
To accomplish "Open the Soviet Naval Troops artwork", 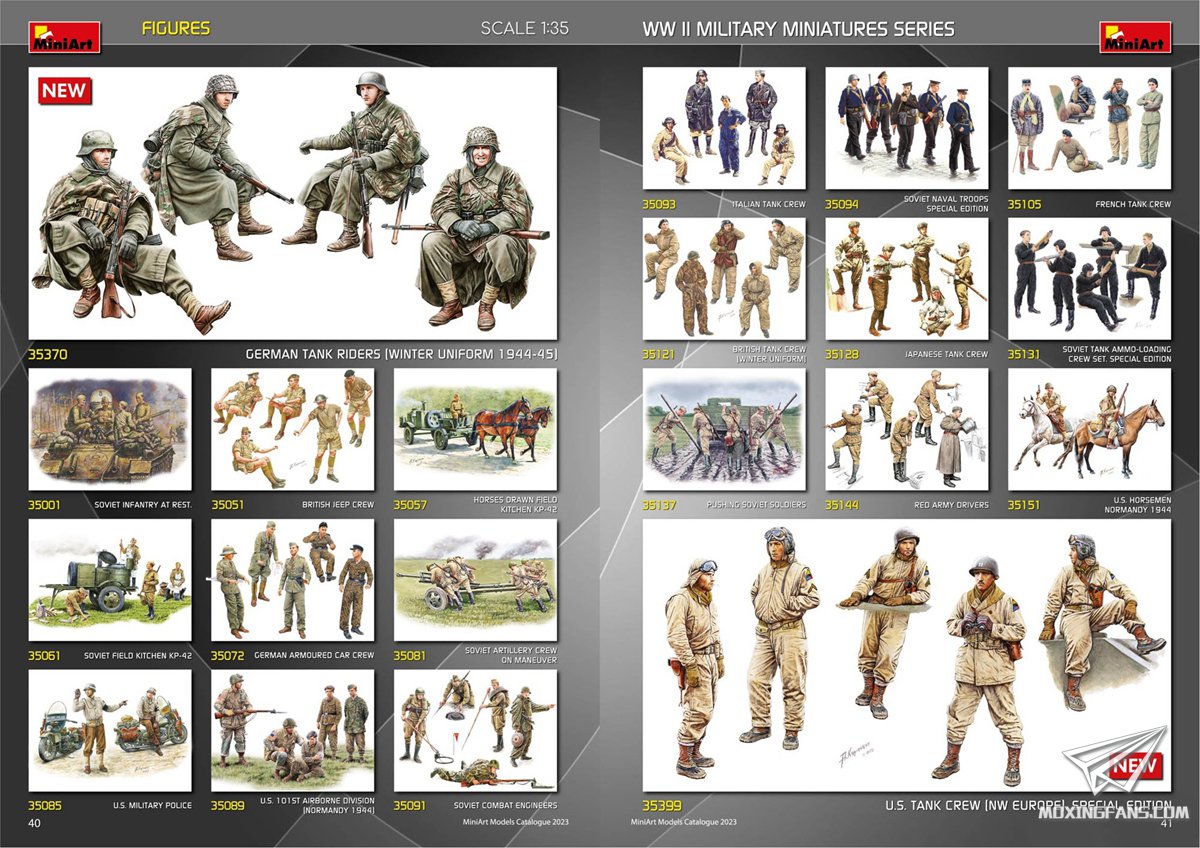I will coord(907,128).
